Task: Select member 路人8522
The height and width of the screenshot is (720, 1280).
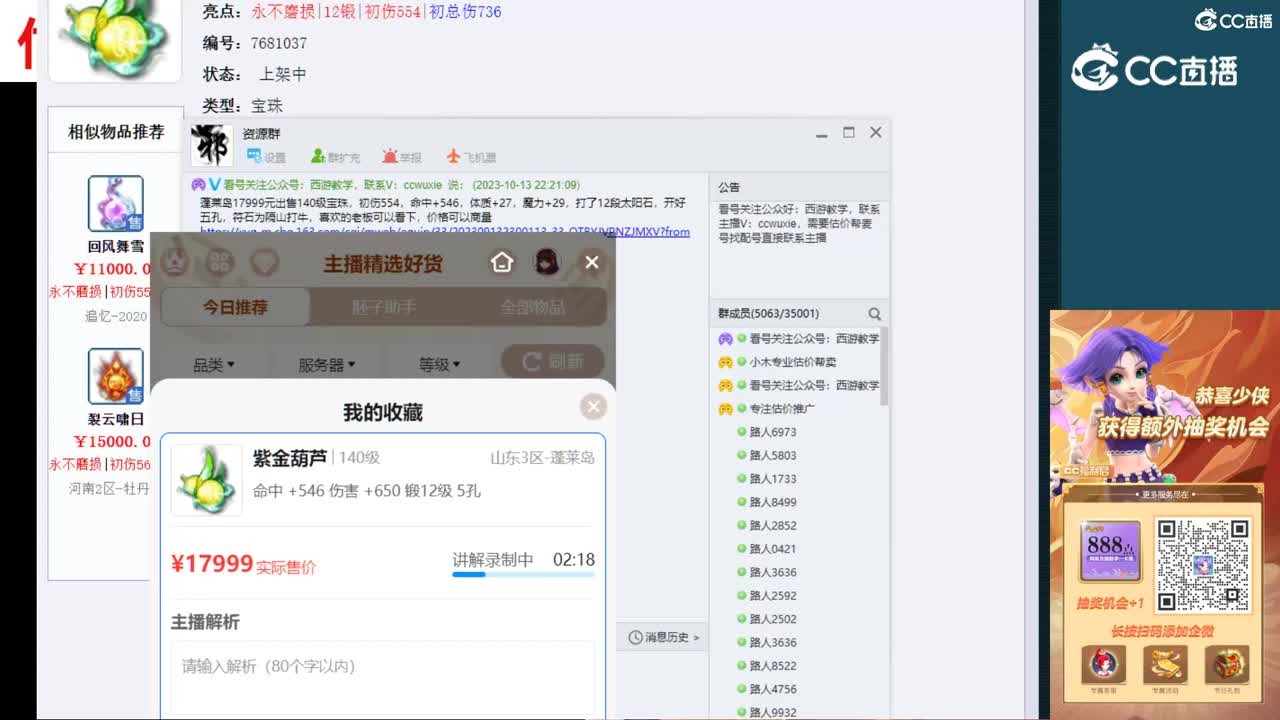Action: point(772,666)
